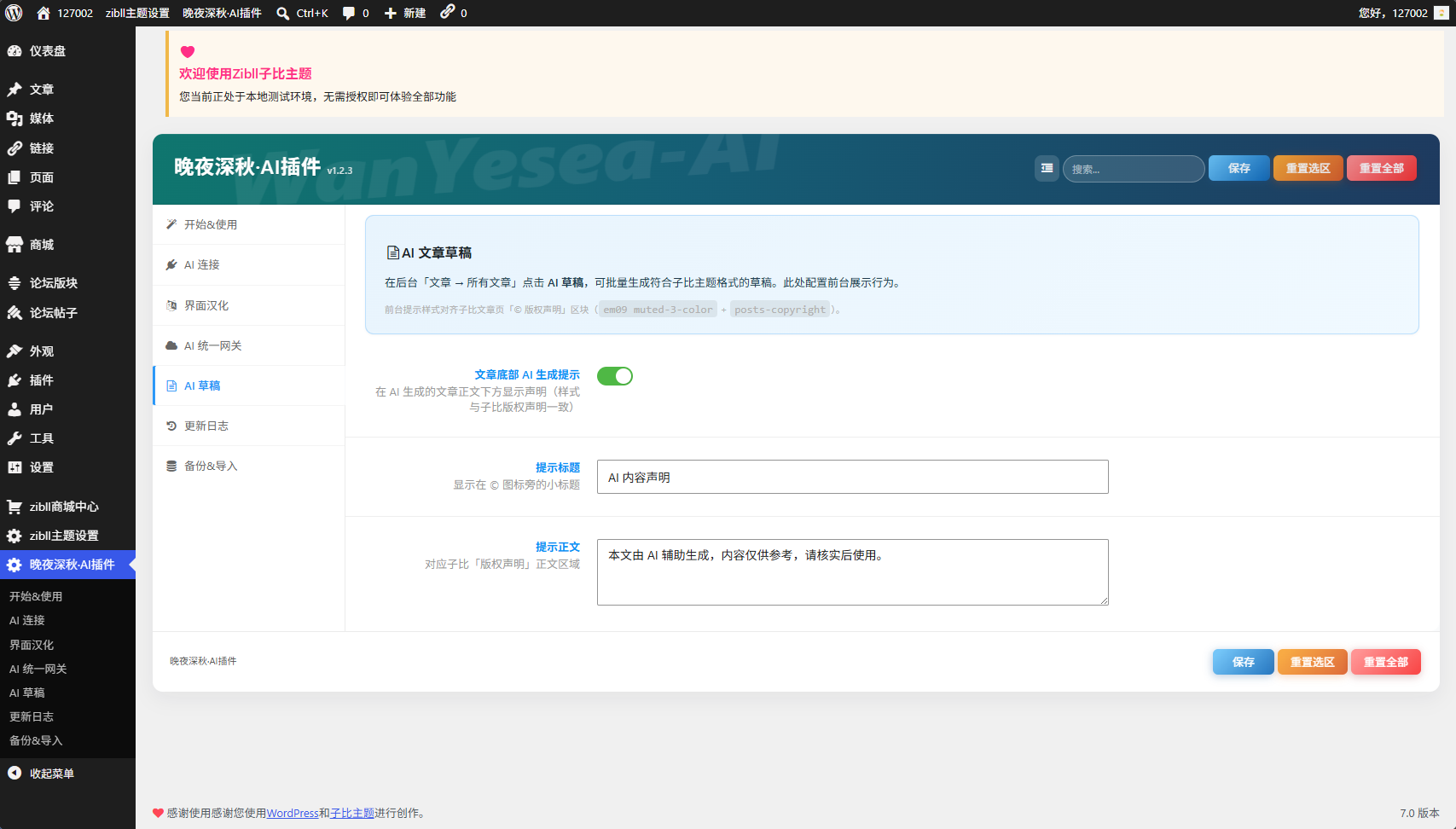Open 插件 plugins icon
Viewport: 1456px width, 829px height.
click(x=15, y=380)
